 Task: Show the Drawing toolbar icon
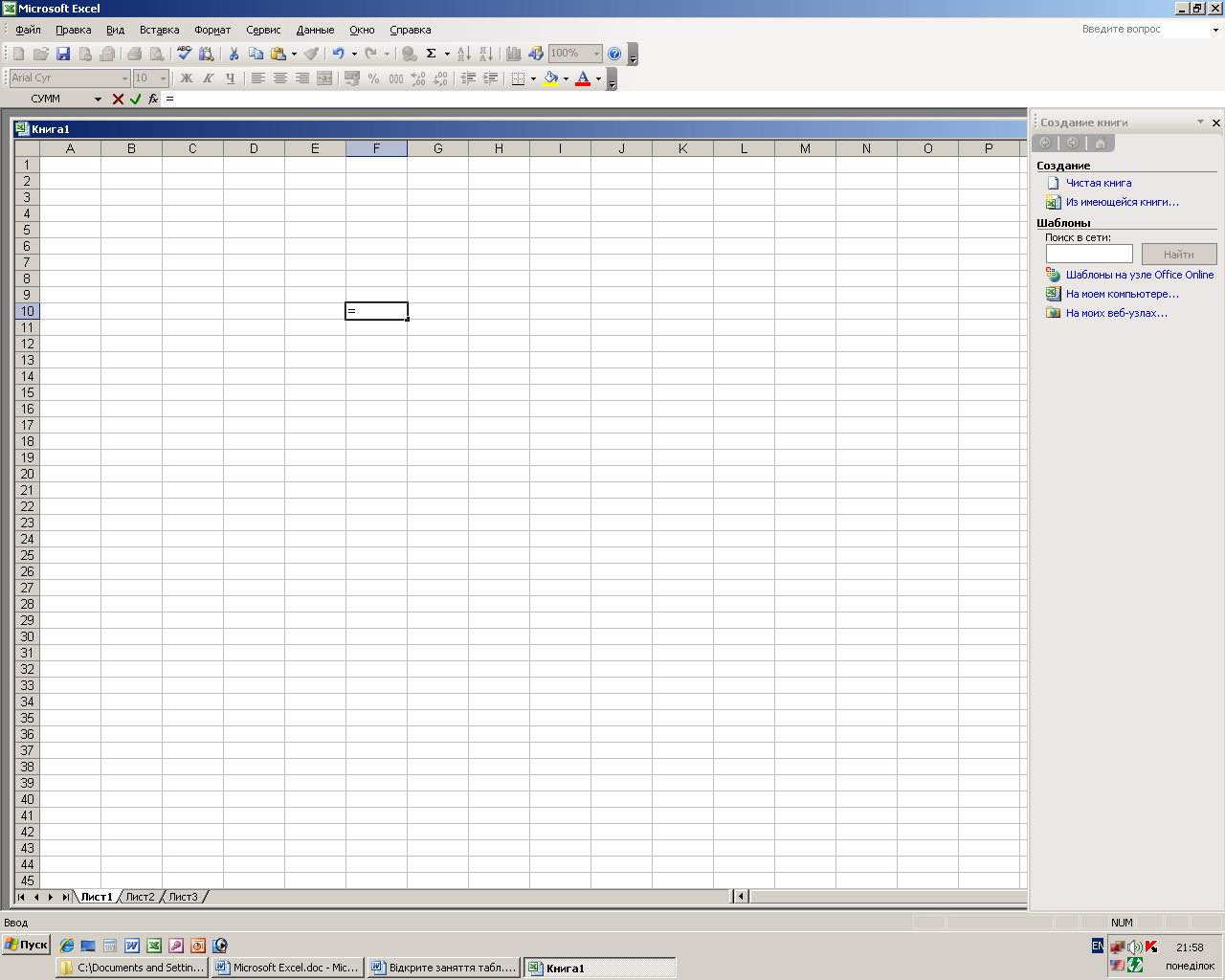[536, 54]
